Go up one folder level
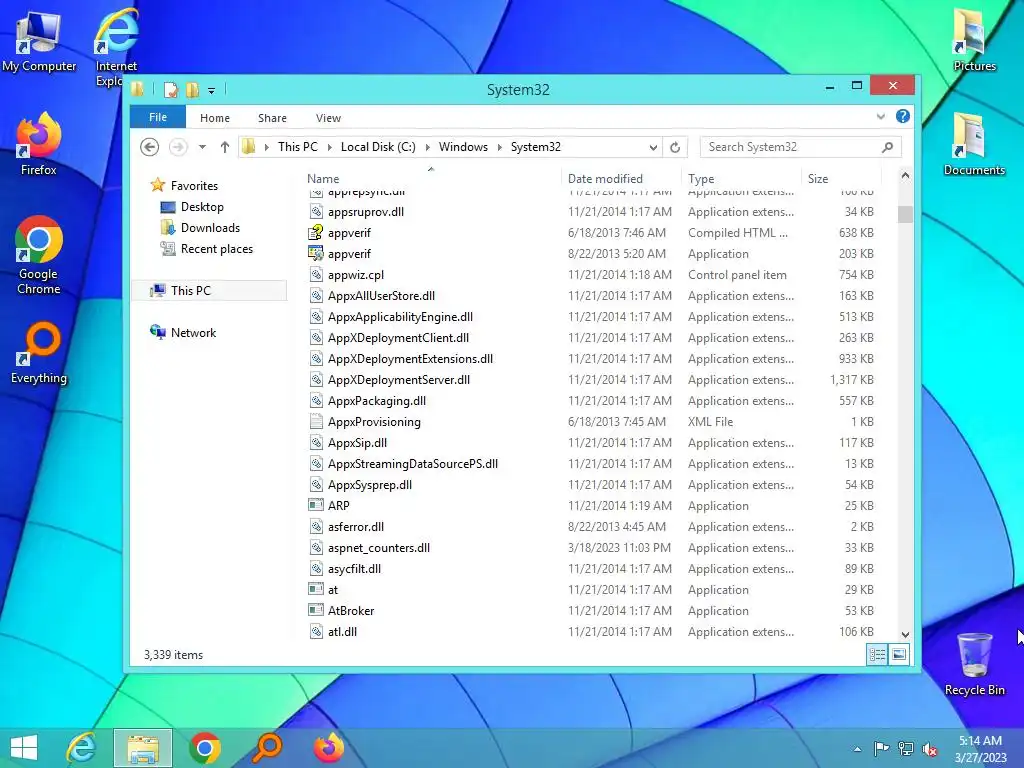Screen dimensions: 1024x768 click(x=225, y=147)
